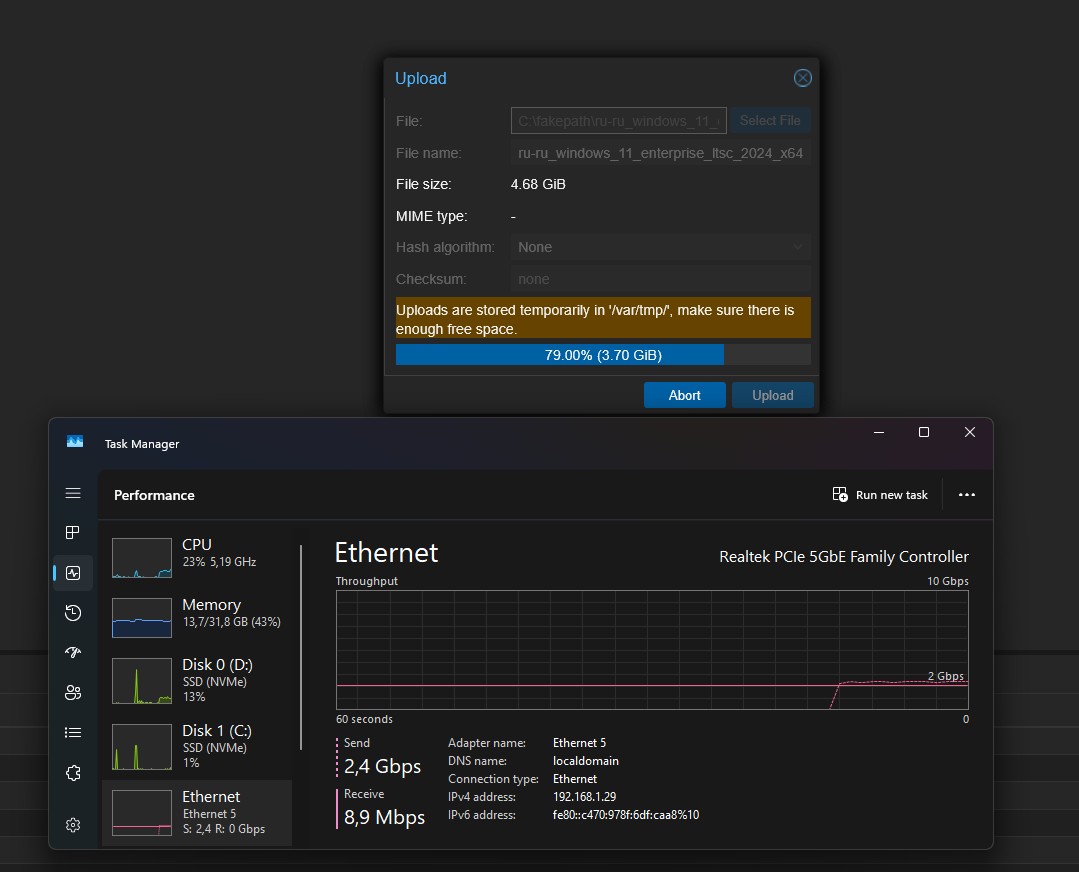Click the Upload dialog title
Viewport: 1079px width, 872px height.
pyautogui.click(x=420, y=78)
